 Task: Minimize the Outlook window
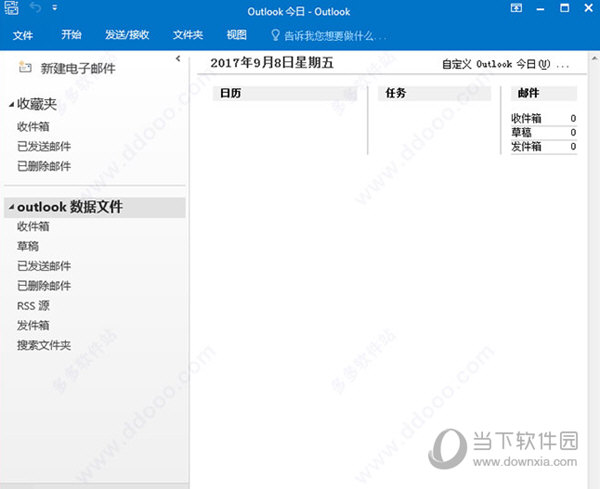(540, 8)
